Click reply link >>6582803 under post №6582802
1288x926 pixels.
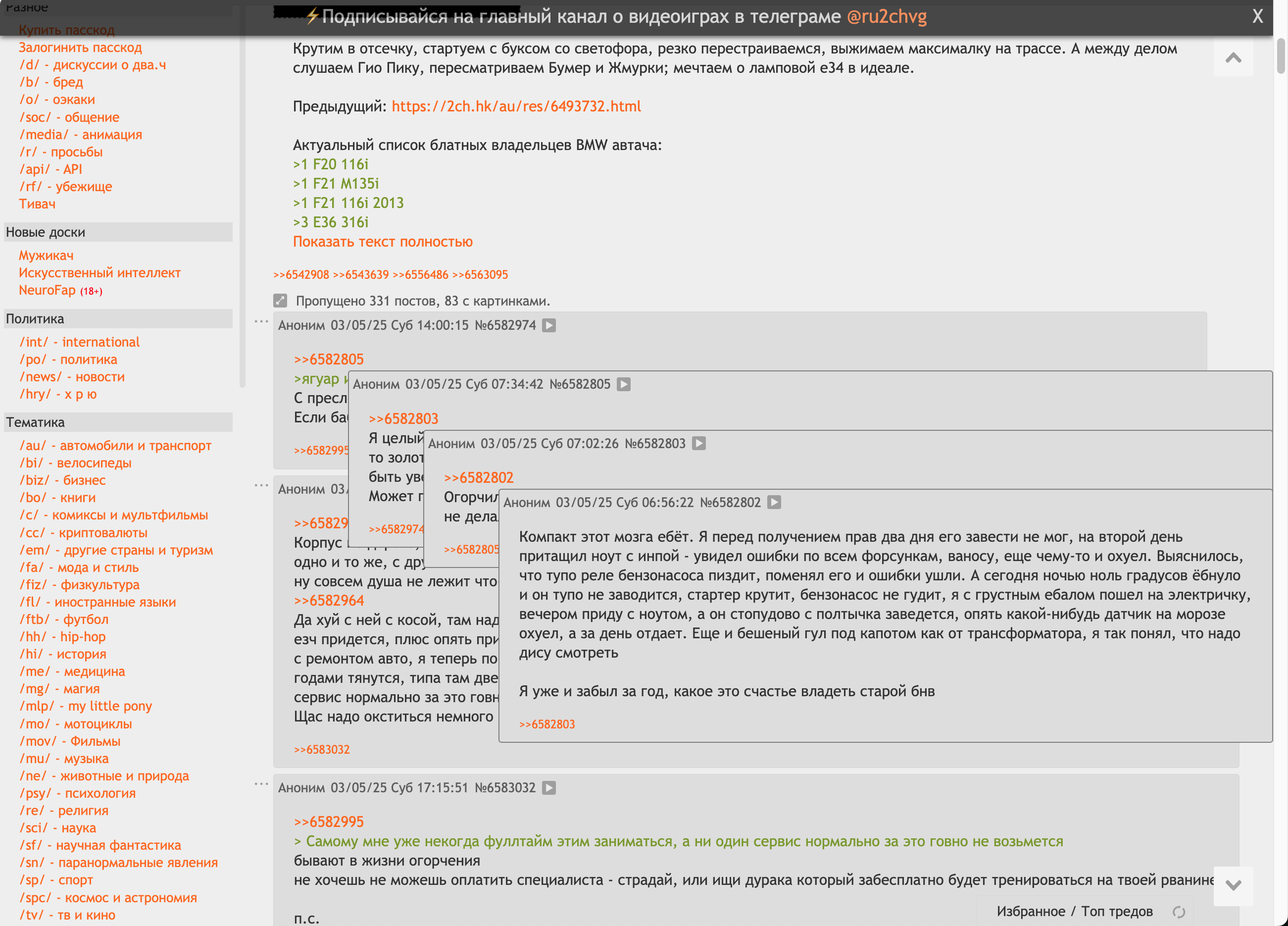pyautogui.click(x=547, y=724)
